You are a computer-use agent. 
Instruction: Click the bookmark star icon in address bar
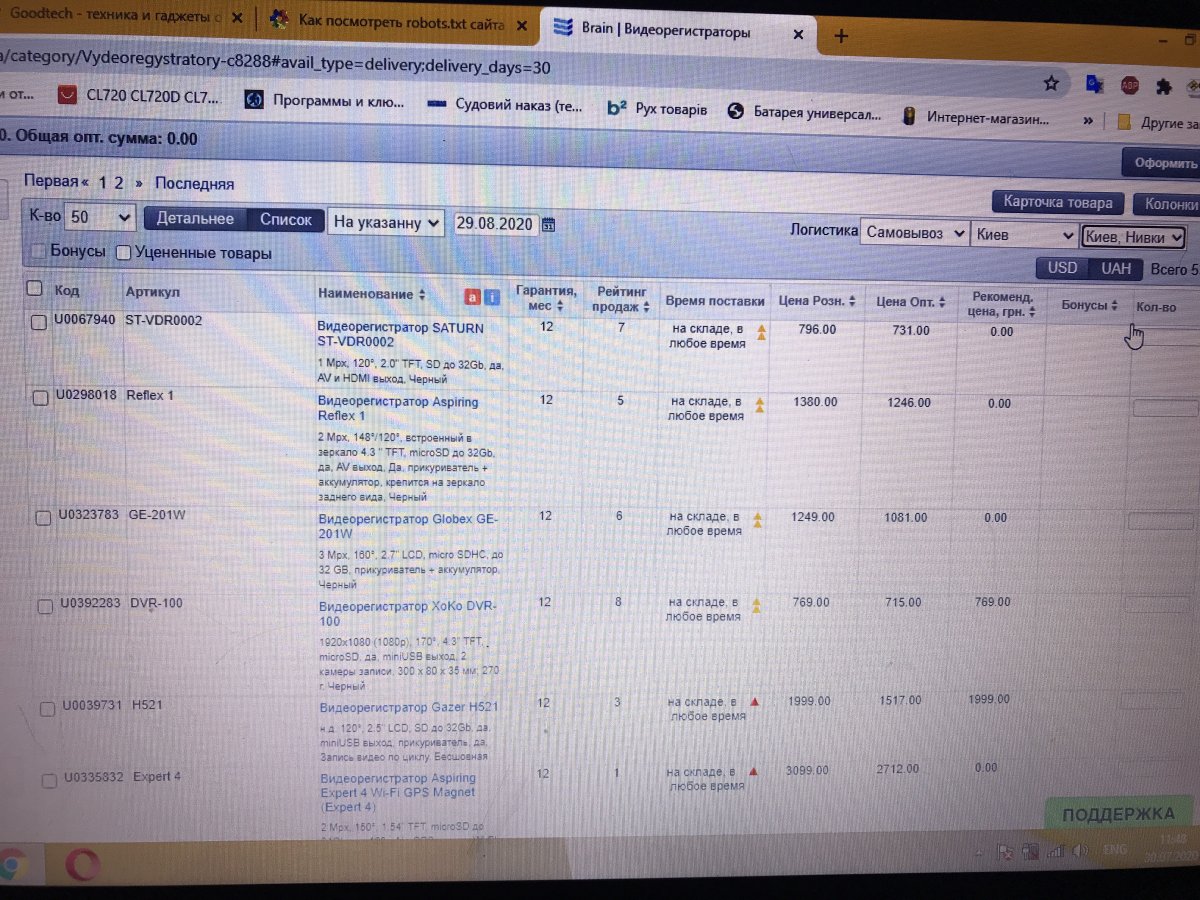(x=1051, y=84)
